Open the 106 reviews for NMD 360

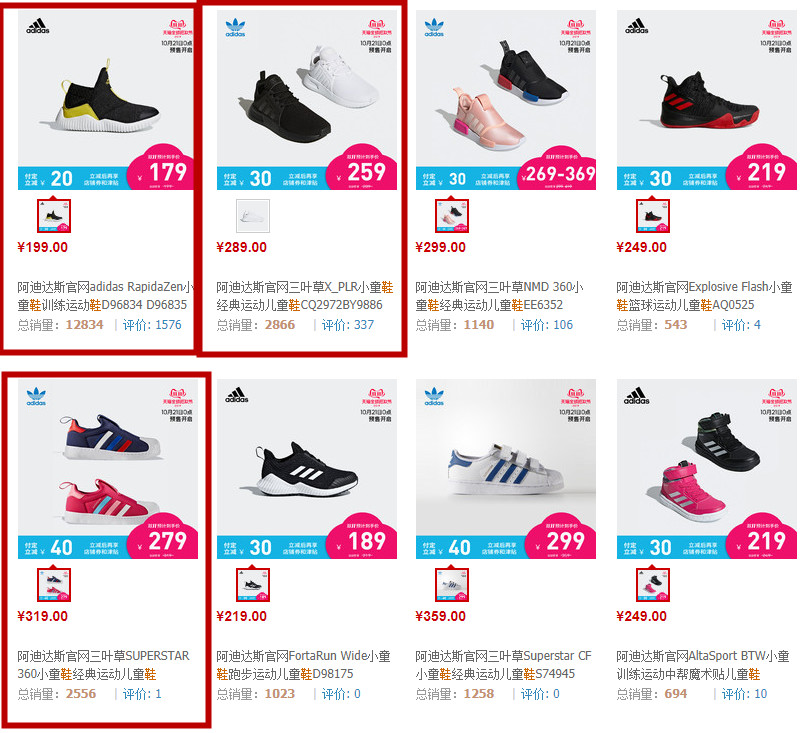coord(547,325)
